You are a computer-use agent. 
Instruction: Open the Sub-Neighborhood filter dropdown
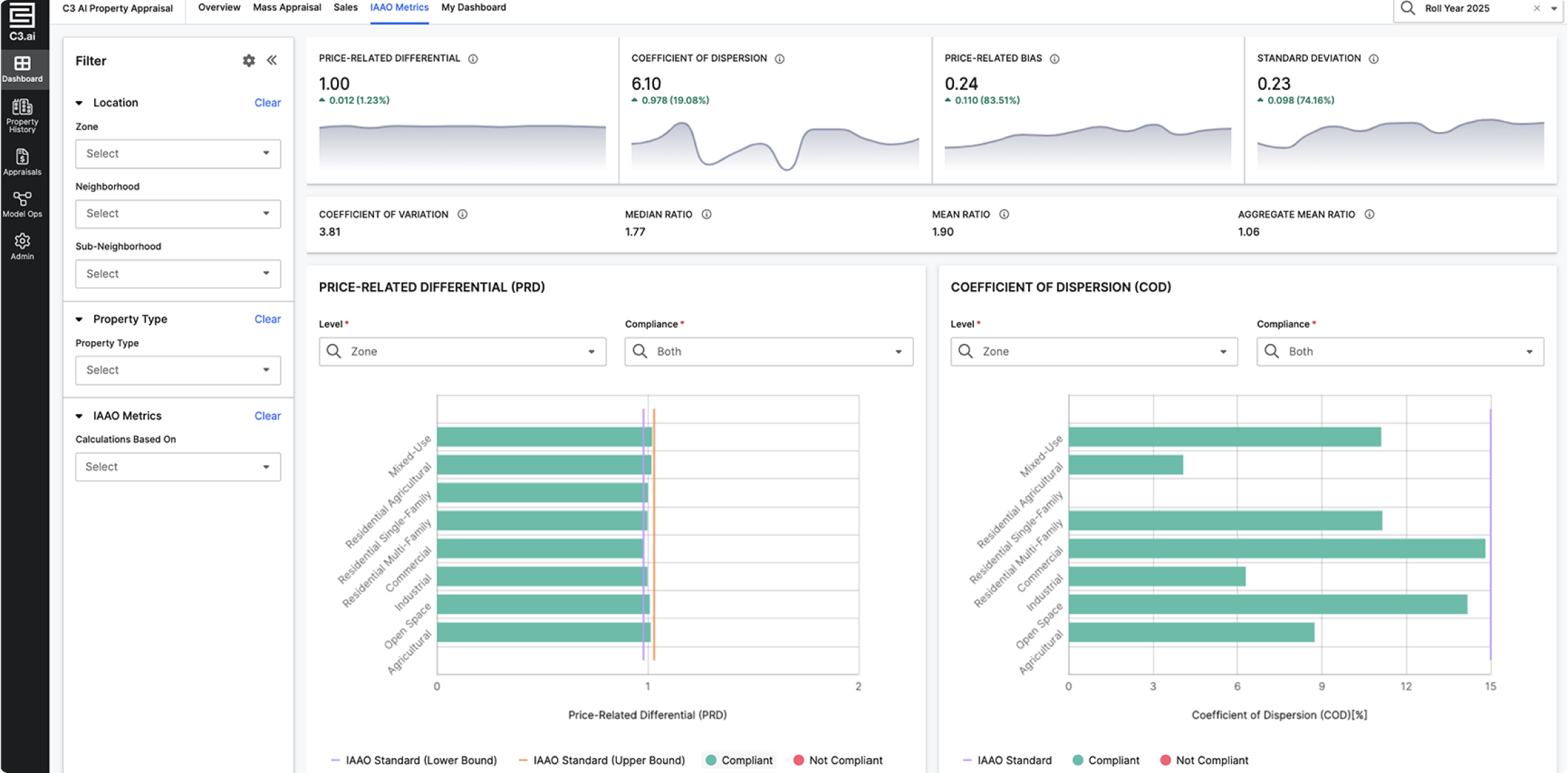178,274
